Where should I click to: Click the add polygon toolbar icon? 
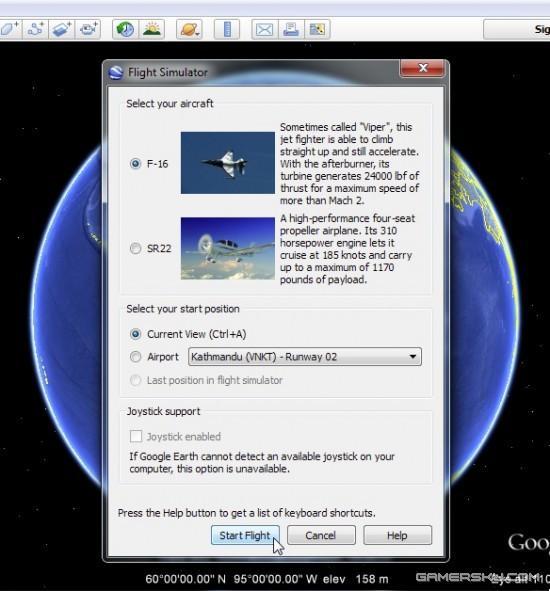point(10,29)
